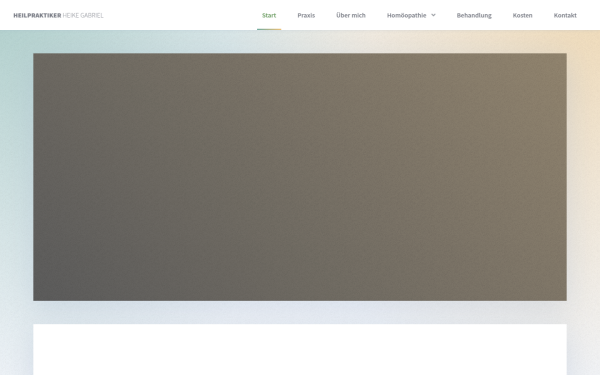Image resolution: width=600 pixels, height=375 pixels.
Task: Go to the Praxis page
Action: click(x=306, y=15)
